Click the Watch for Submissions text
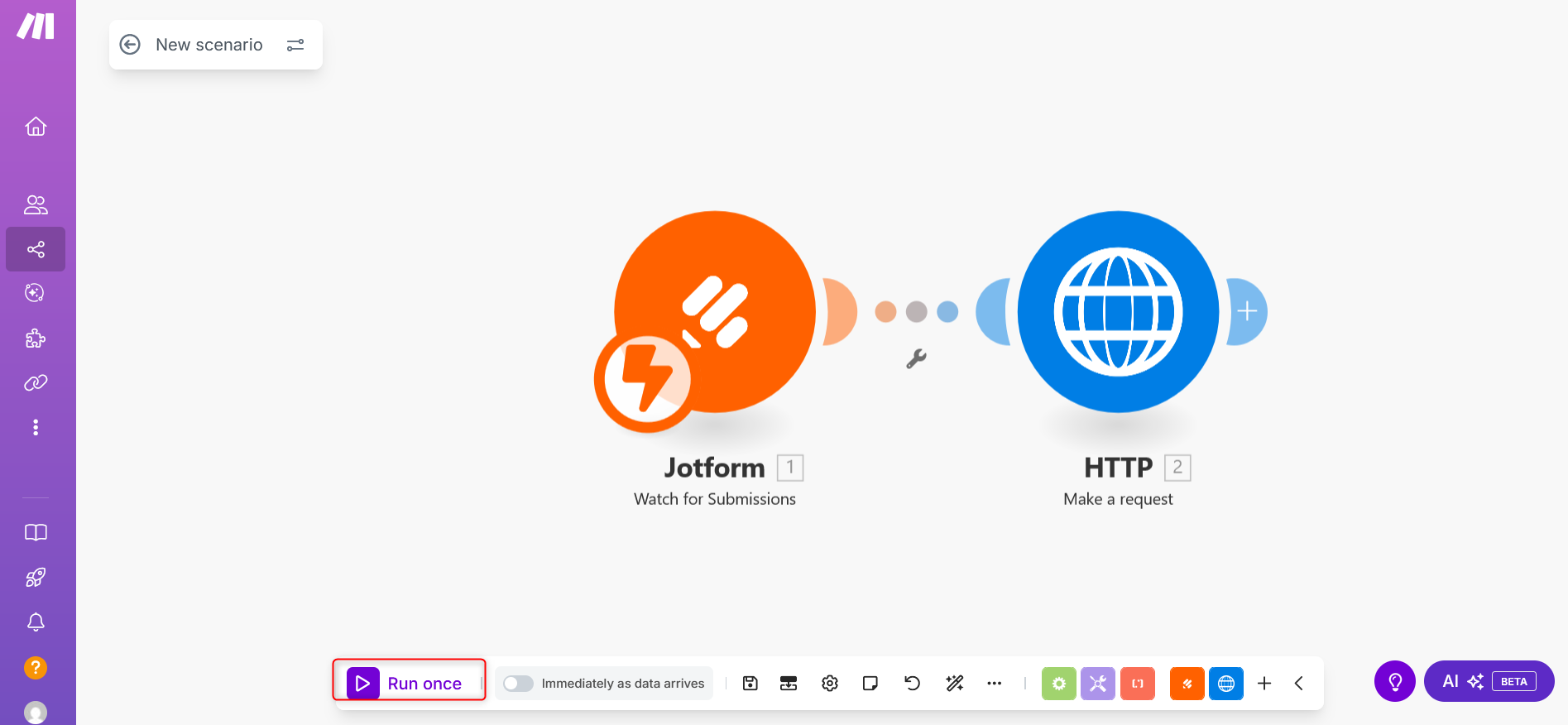The width and height of the screenshot is (1568, 725). point(715,499)
